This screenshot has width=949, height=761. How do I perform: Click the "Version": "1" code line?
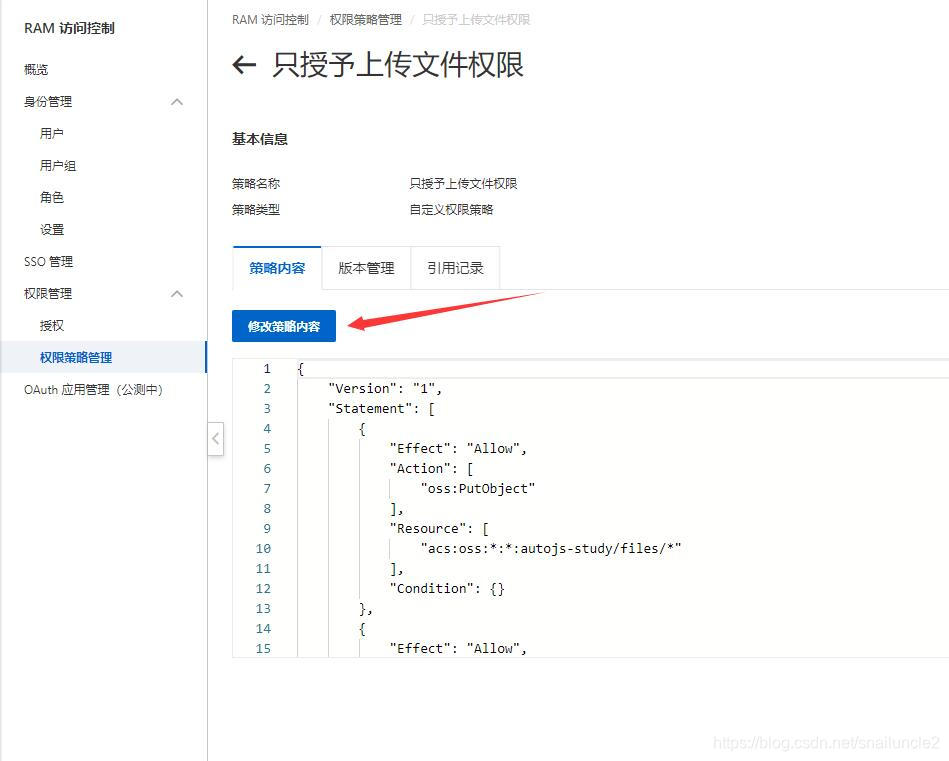tap(385, 389)
